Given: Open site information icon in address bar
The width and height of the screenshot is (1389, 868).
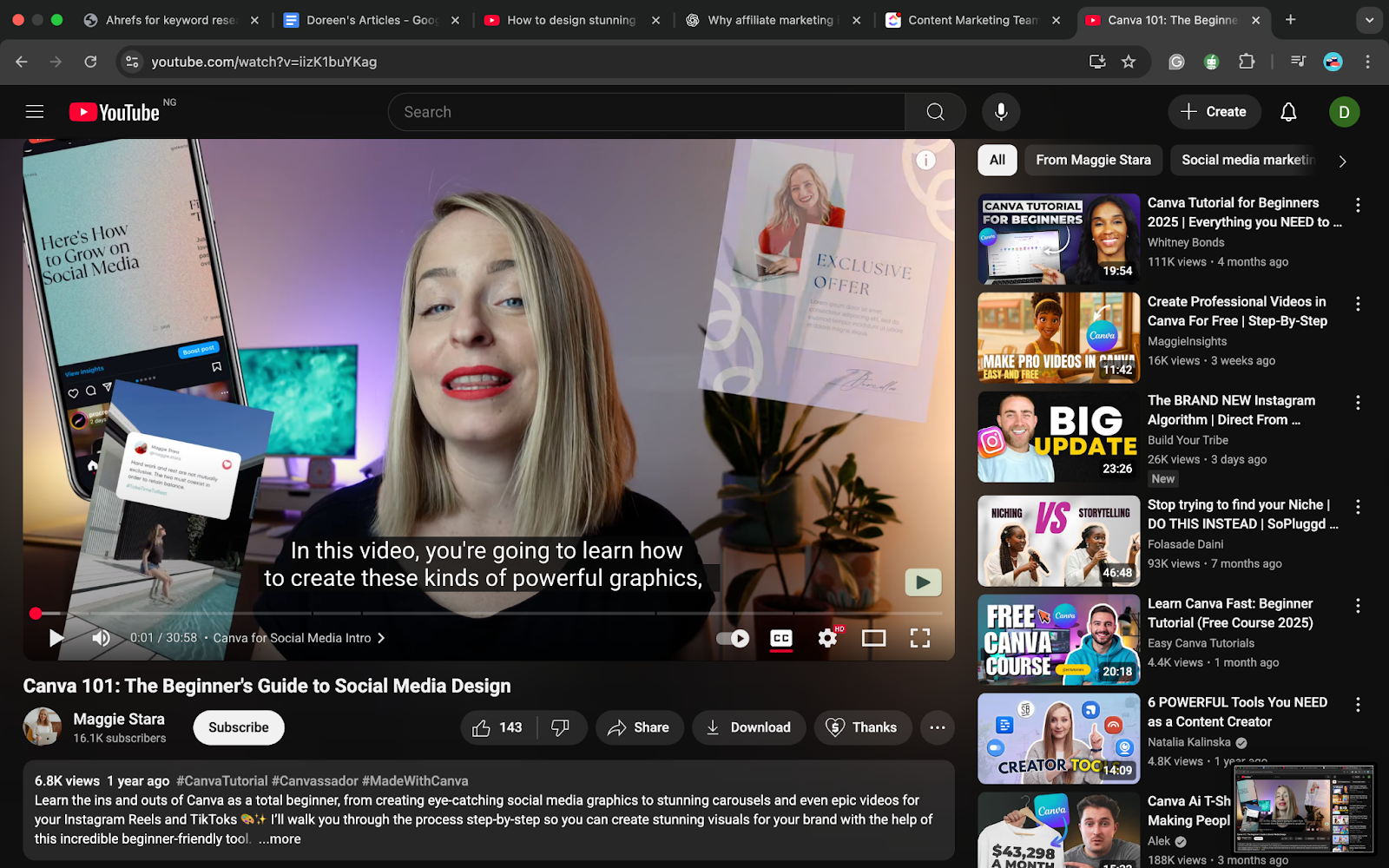Looking at the screenshot, I should pos(132,62).
